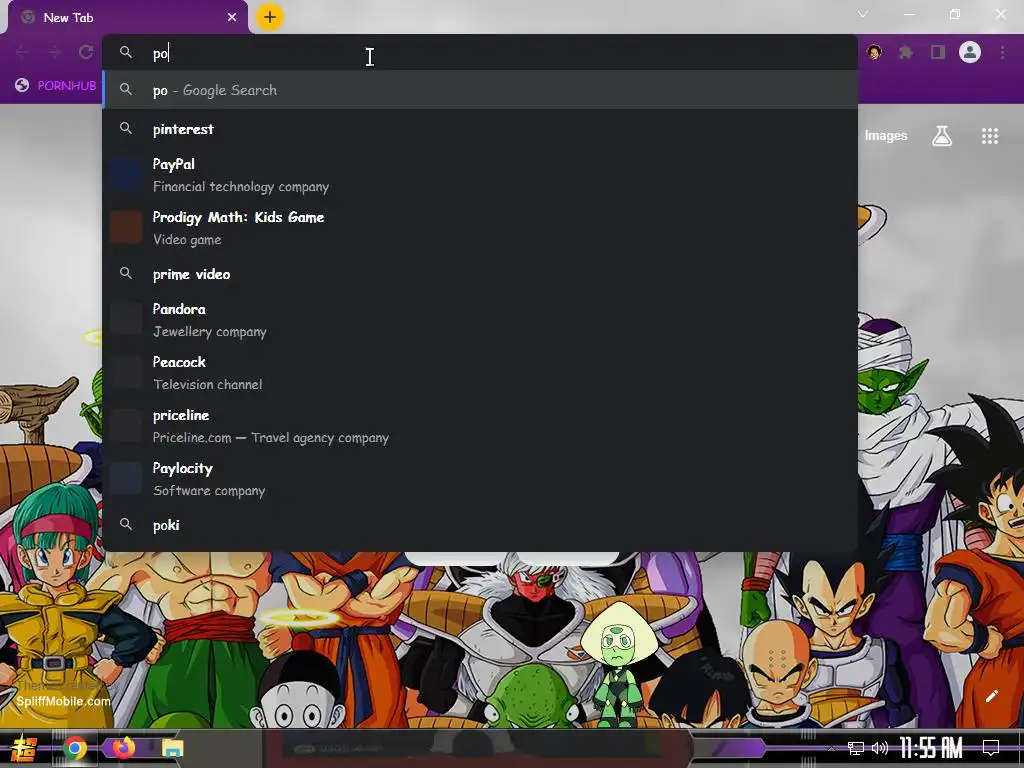Viewport: 1024px width, 768px height.
Task: Click the 11:55 AM taskbar clock
Action: pyautogui.click(x=931, y=748)
